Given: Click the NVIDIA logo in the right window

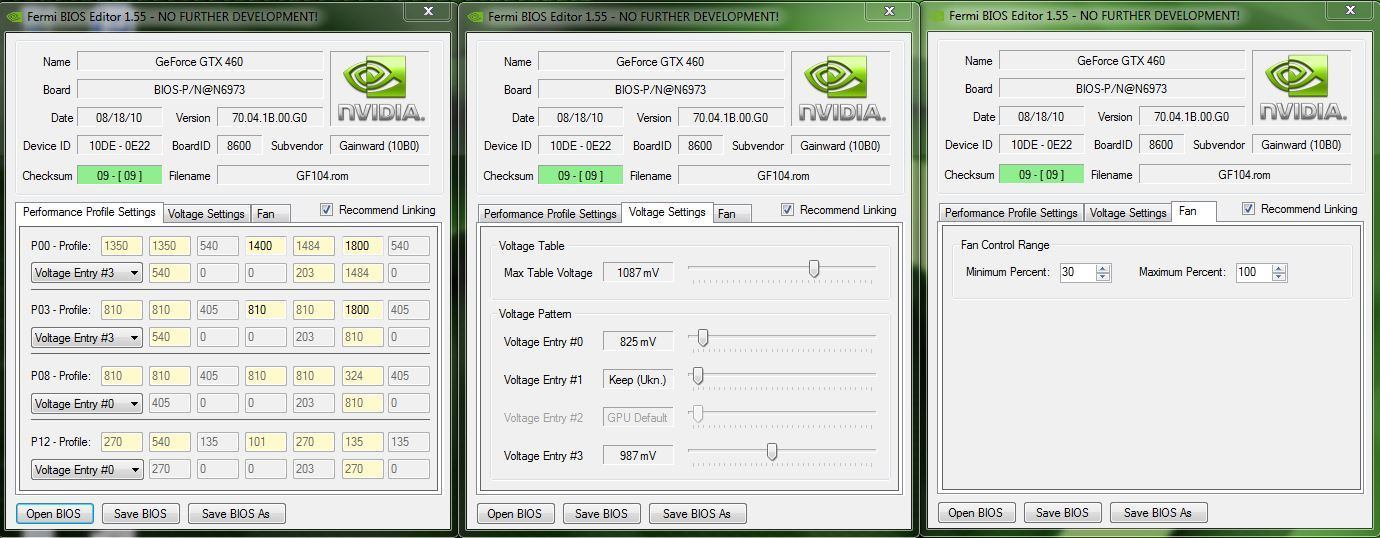Looking at the screenshot, I should (x=1303, y=88).
